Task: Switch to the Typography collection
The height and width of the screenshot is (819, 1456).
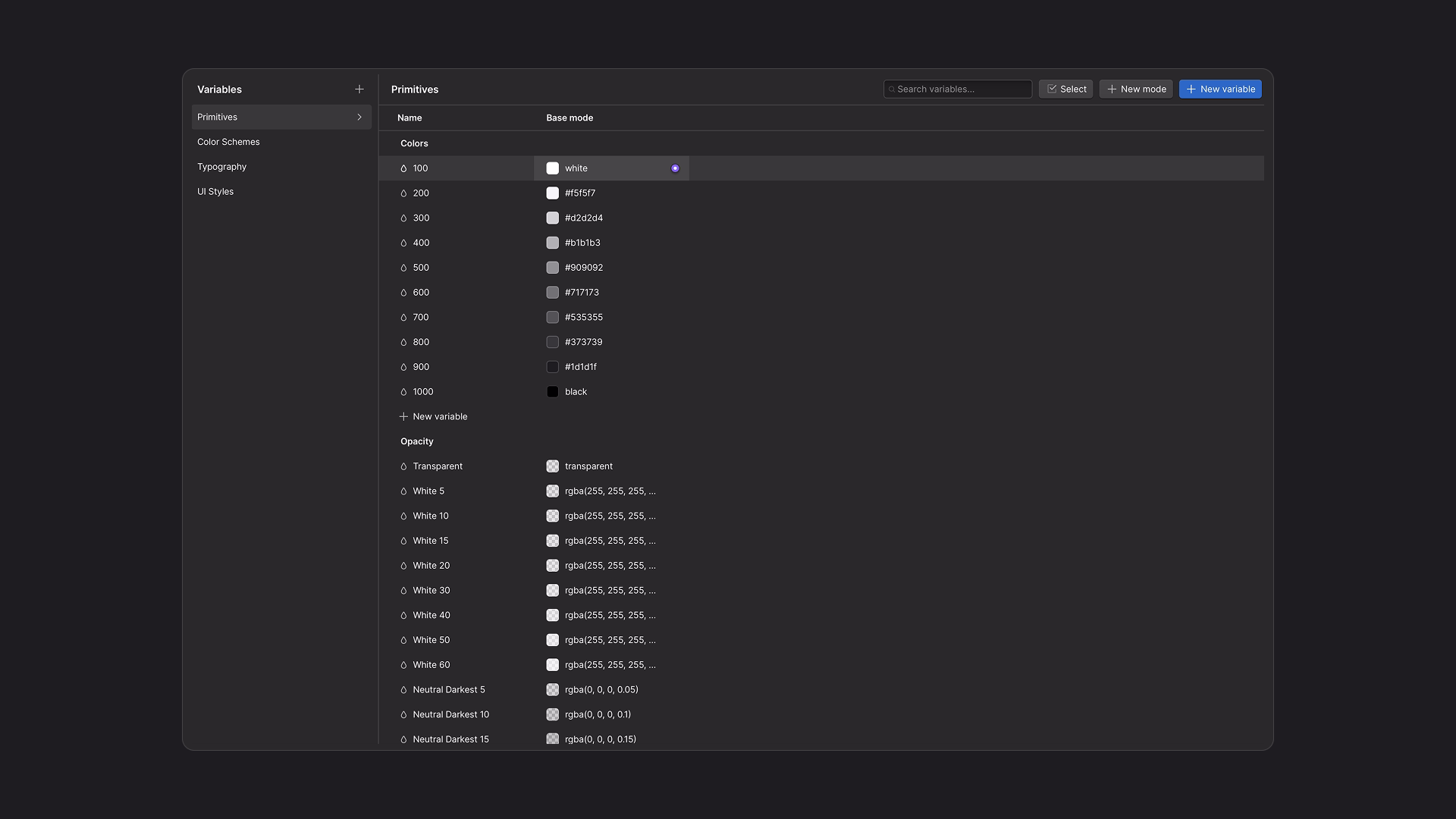Action: click(221, 167)
